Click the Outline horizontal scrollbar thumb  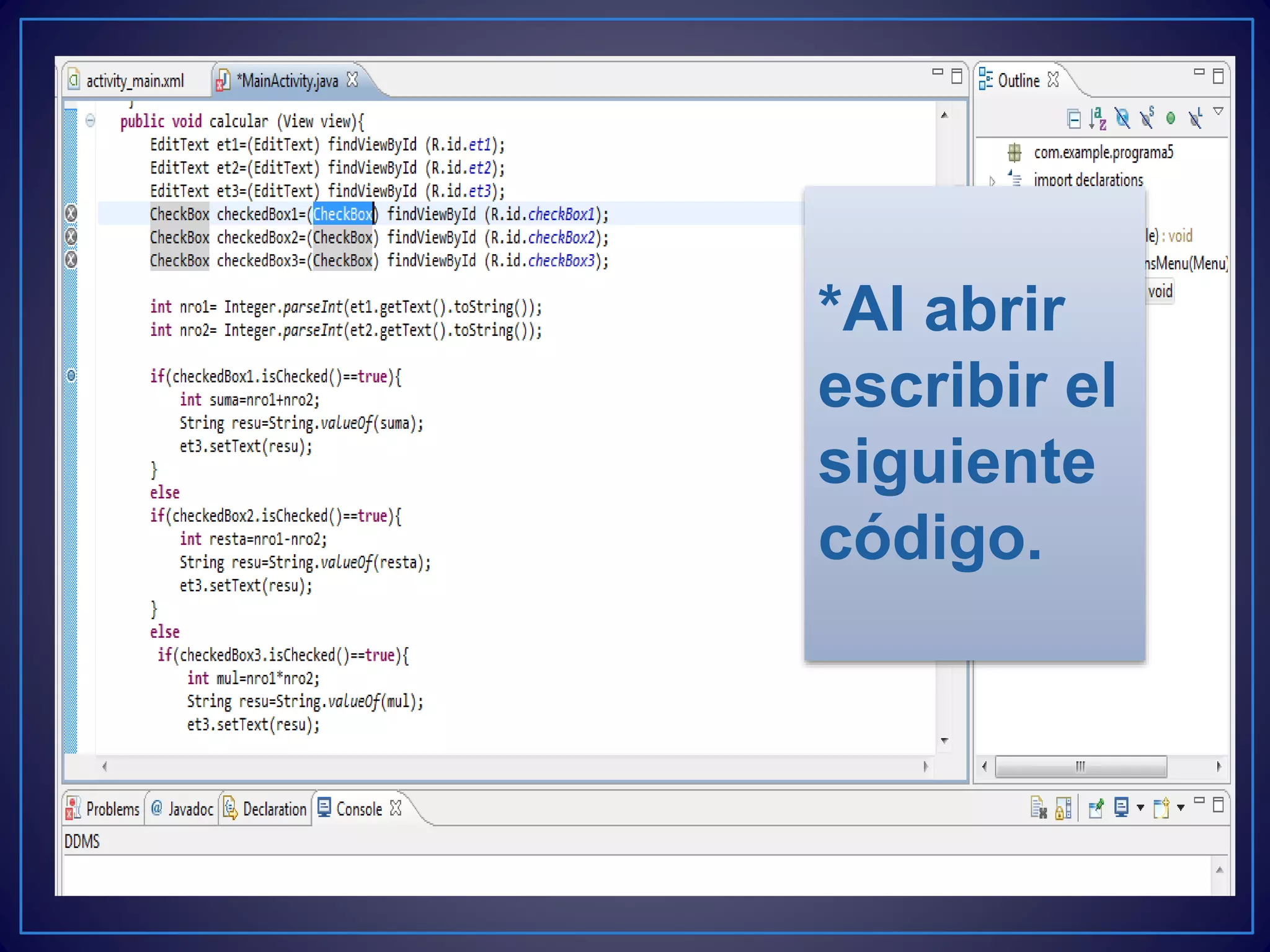coord(1080,767)
